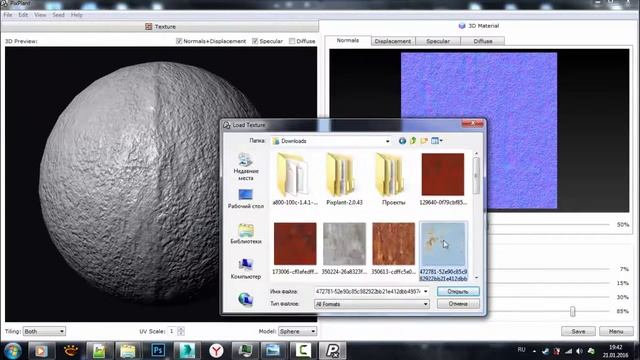Open the View menu
The image size is (640, 360).
pyautogui.click(x=40, y=15)
